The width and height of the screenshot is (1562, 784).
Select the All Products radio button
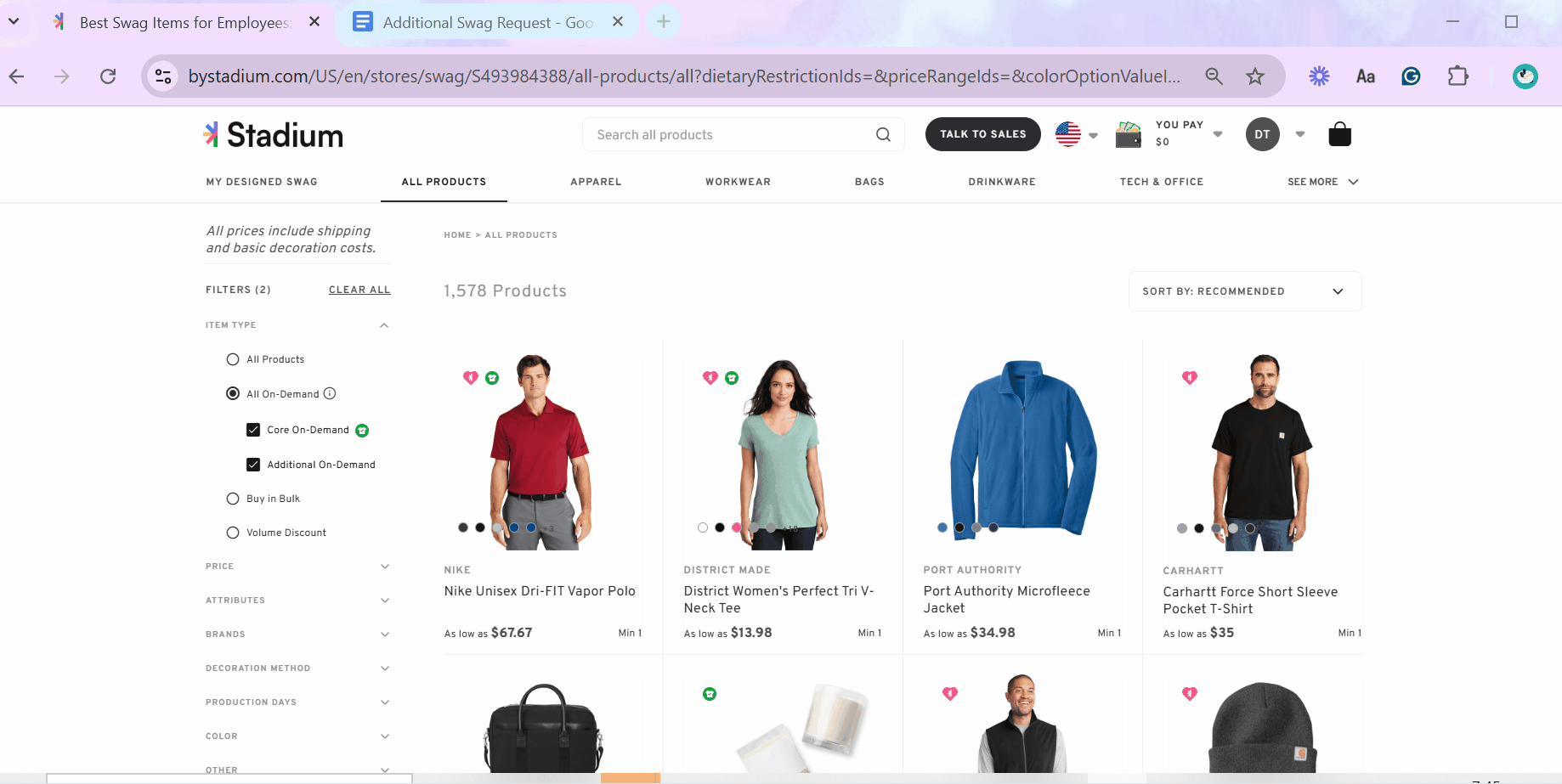[x=233, y=359]
